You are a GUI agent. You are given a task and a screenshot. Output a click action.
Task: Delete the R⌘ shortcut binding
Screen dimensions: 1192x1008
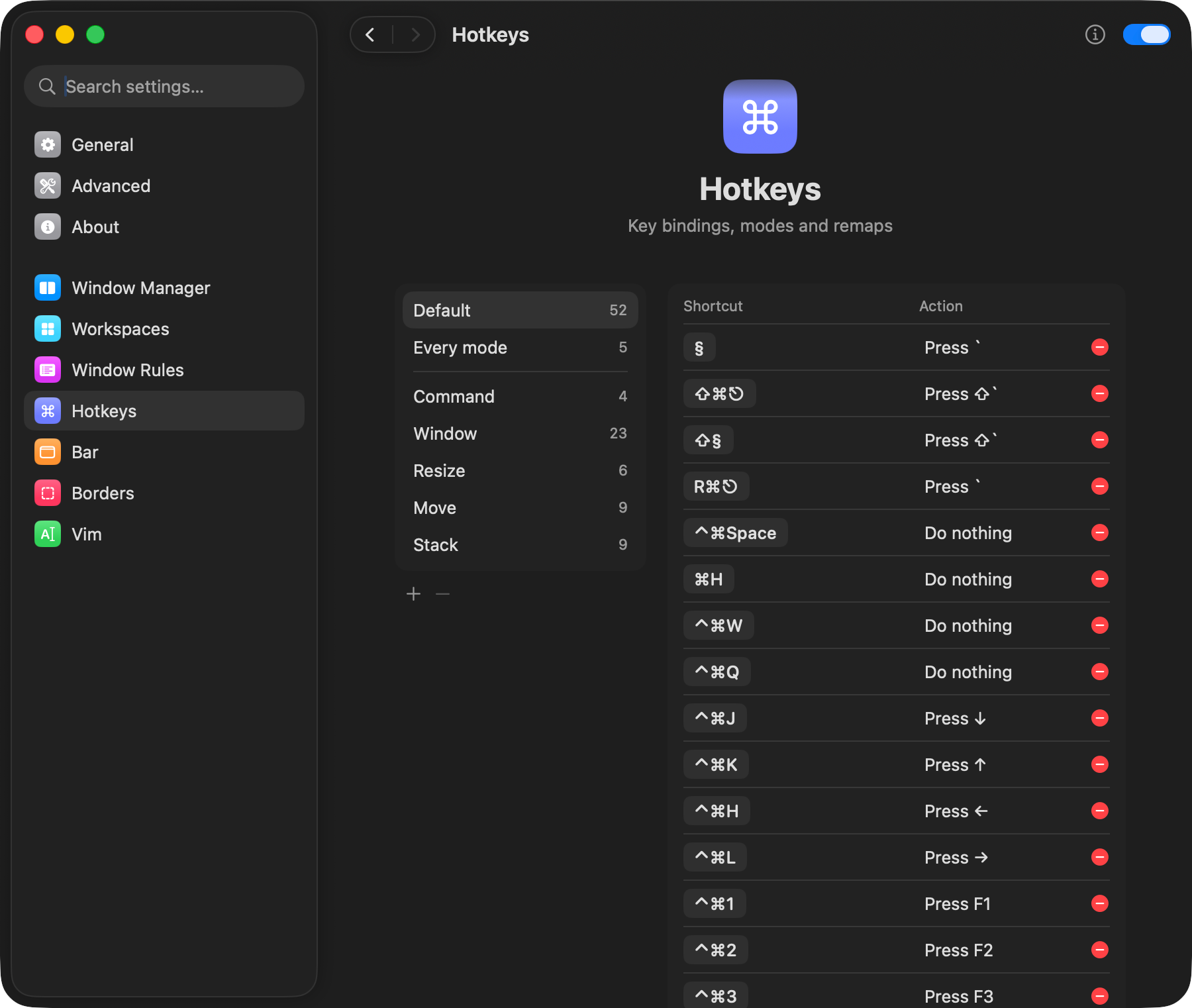pyautogui.click(x=1100, y=486)
